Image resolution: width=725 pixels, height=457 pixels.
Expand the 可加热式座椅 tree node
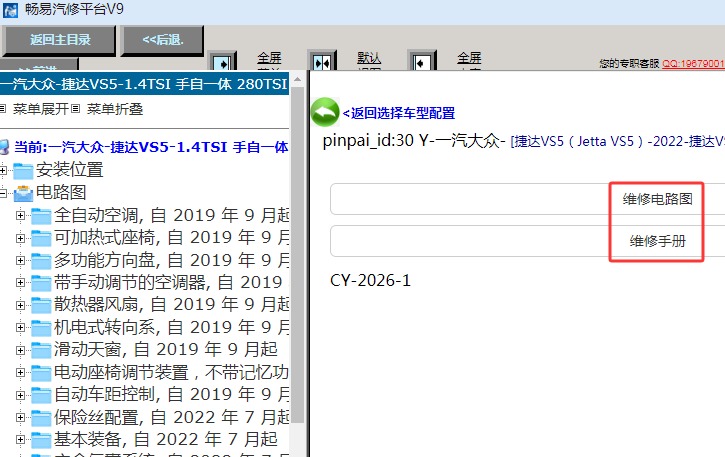pyautogui.click(x=20, y=238)
